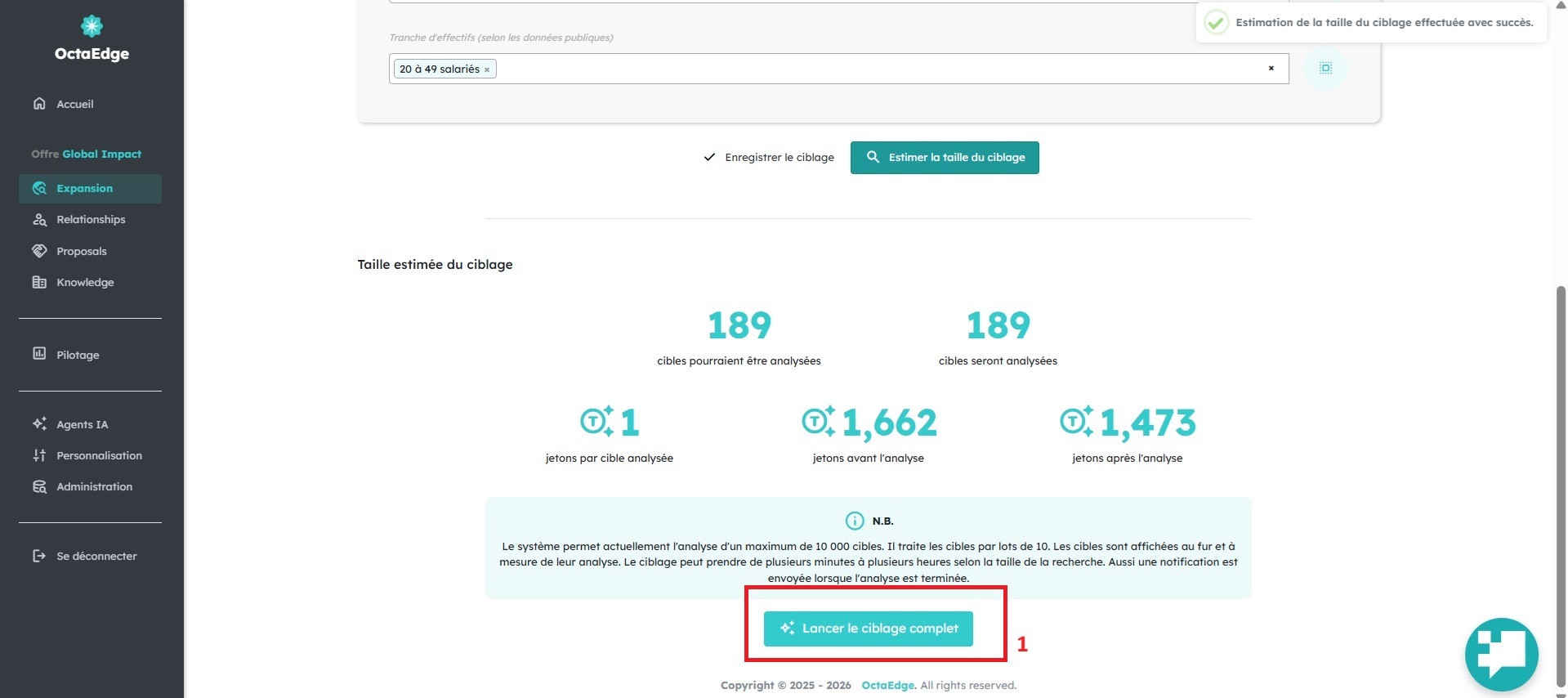Click the vertical page scrollbar
The height and width of the screenshot is (698, 1568).
click(1561, 485)
